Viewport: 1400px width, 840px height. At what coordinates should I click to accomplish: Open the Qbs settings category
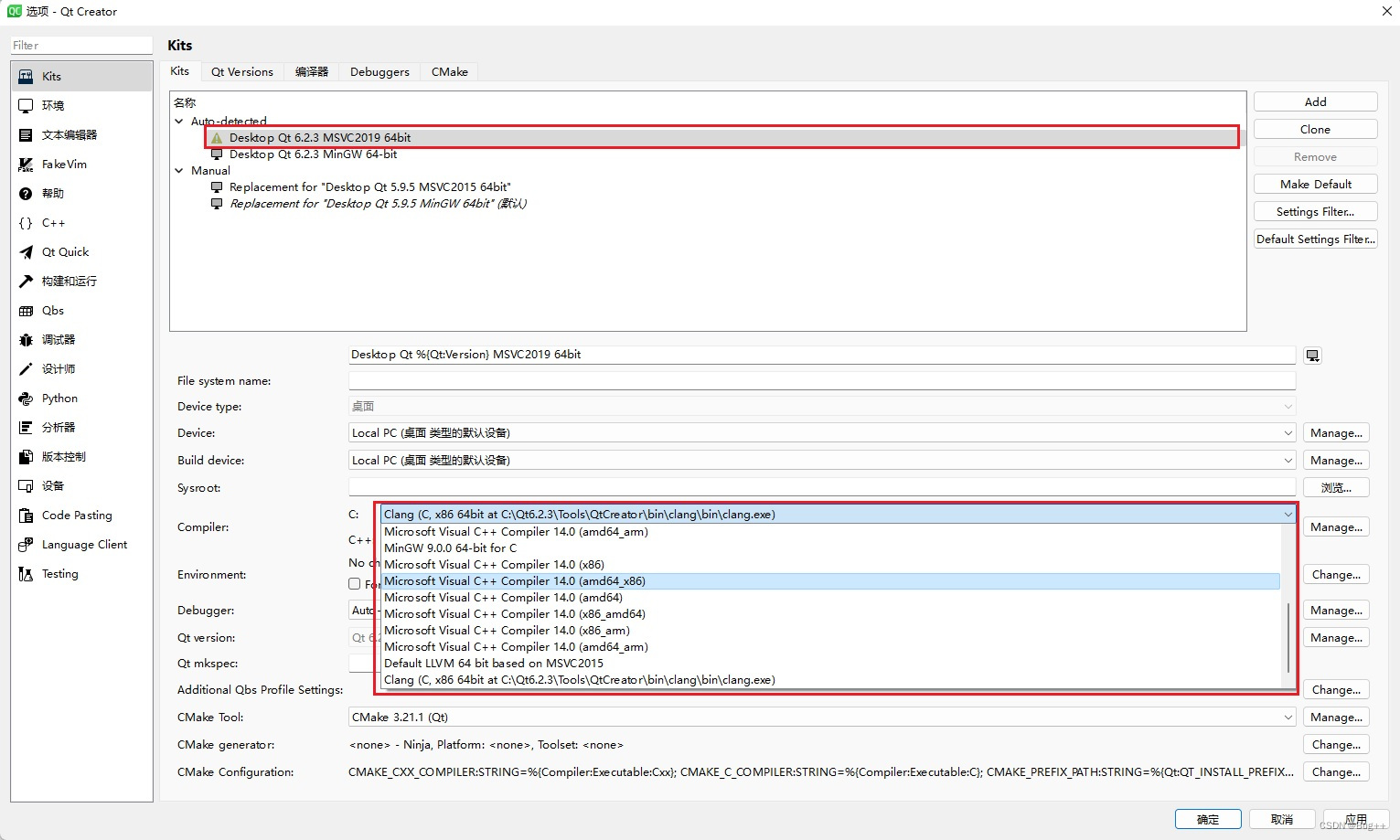coord(81,310)
